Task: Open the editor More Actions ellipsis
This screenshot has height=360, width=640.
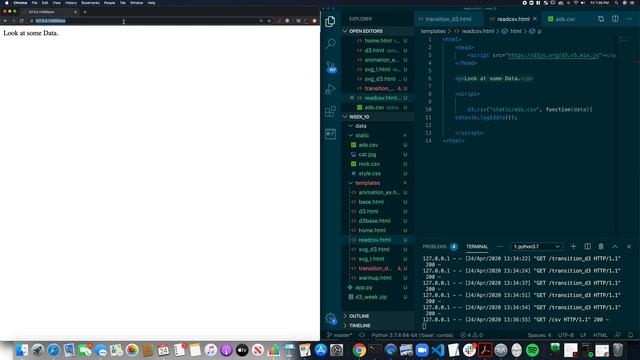Action: (x=629, y=19)
